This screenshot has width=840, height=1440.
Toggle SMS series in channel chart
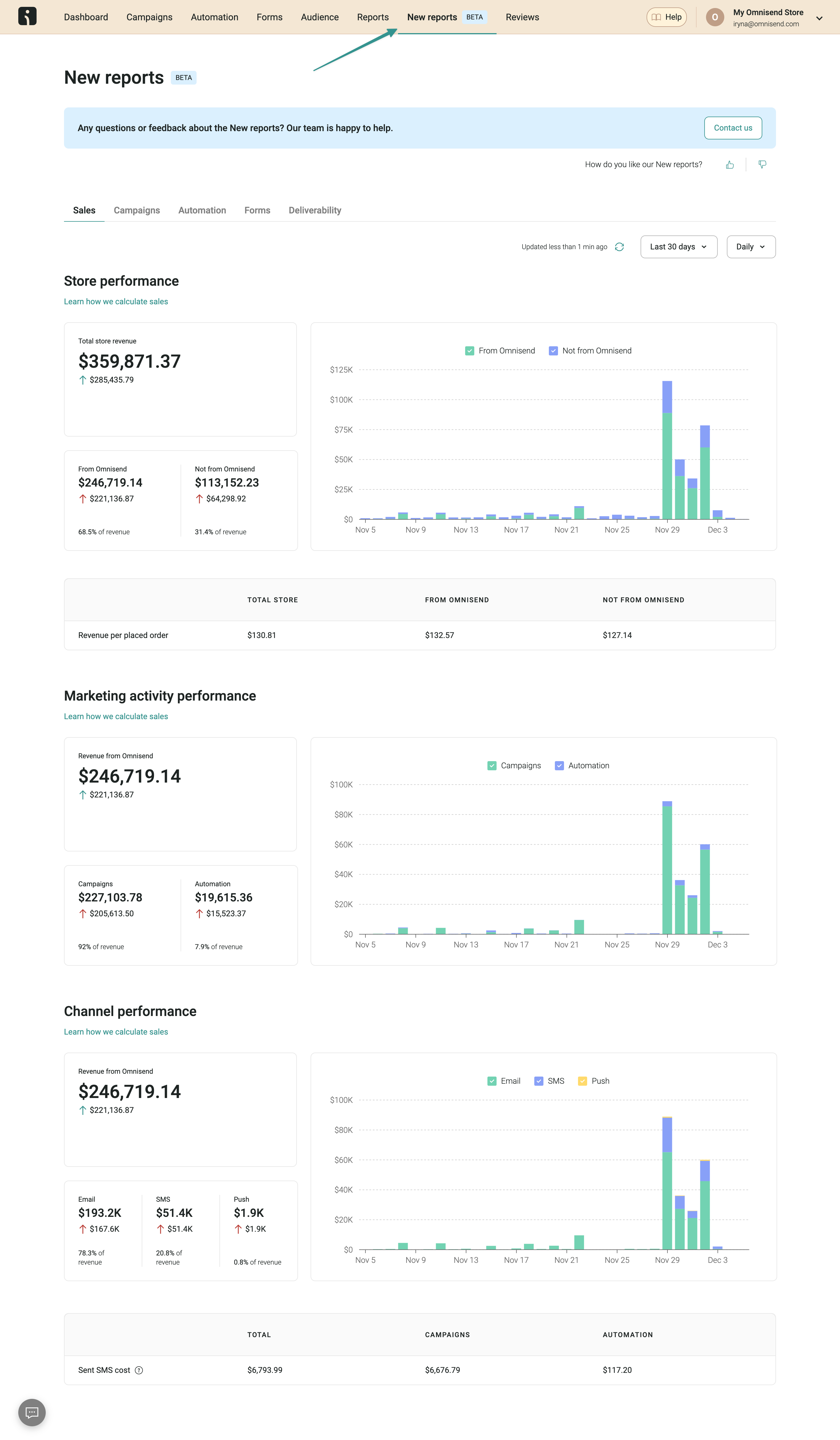tap(539, 1081)
